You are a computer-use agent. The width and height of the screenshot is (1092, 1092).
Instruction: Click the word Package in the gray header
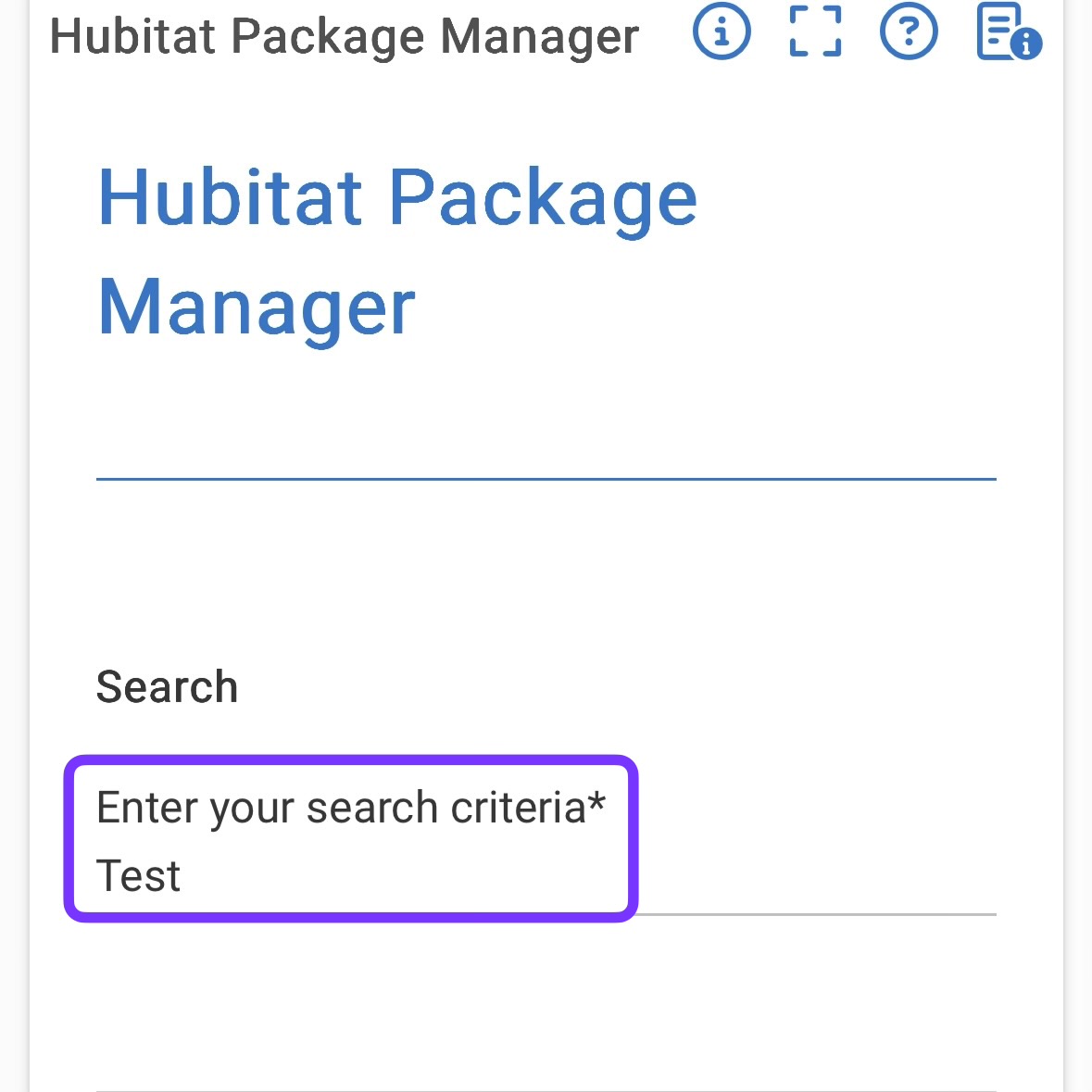(x=327, y=38)
